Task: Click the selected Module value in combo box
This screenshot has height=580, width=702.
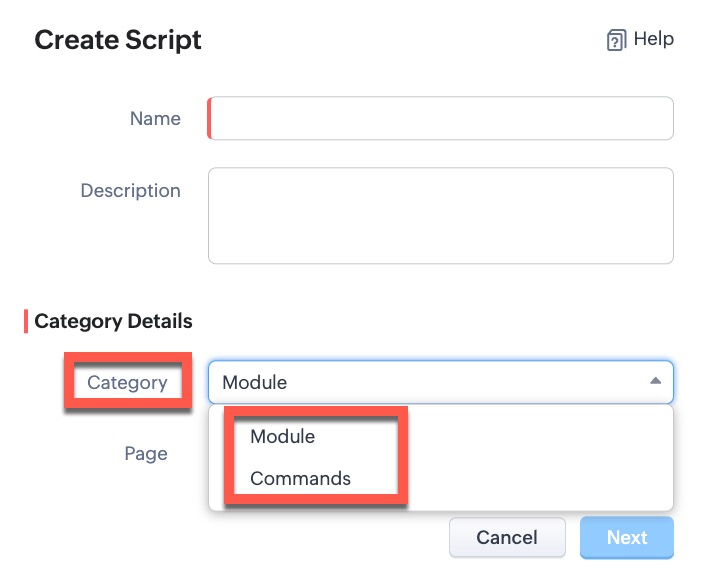Action: (255, 382)
